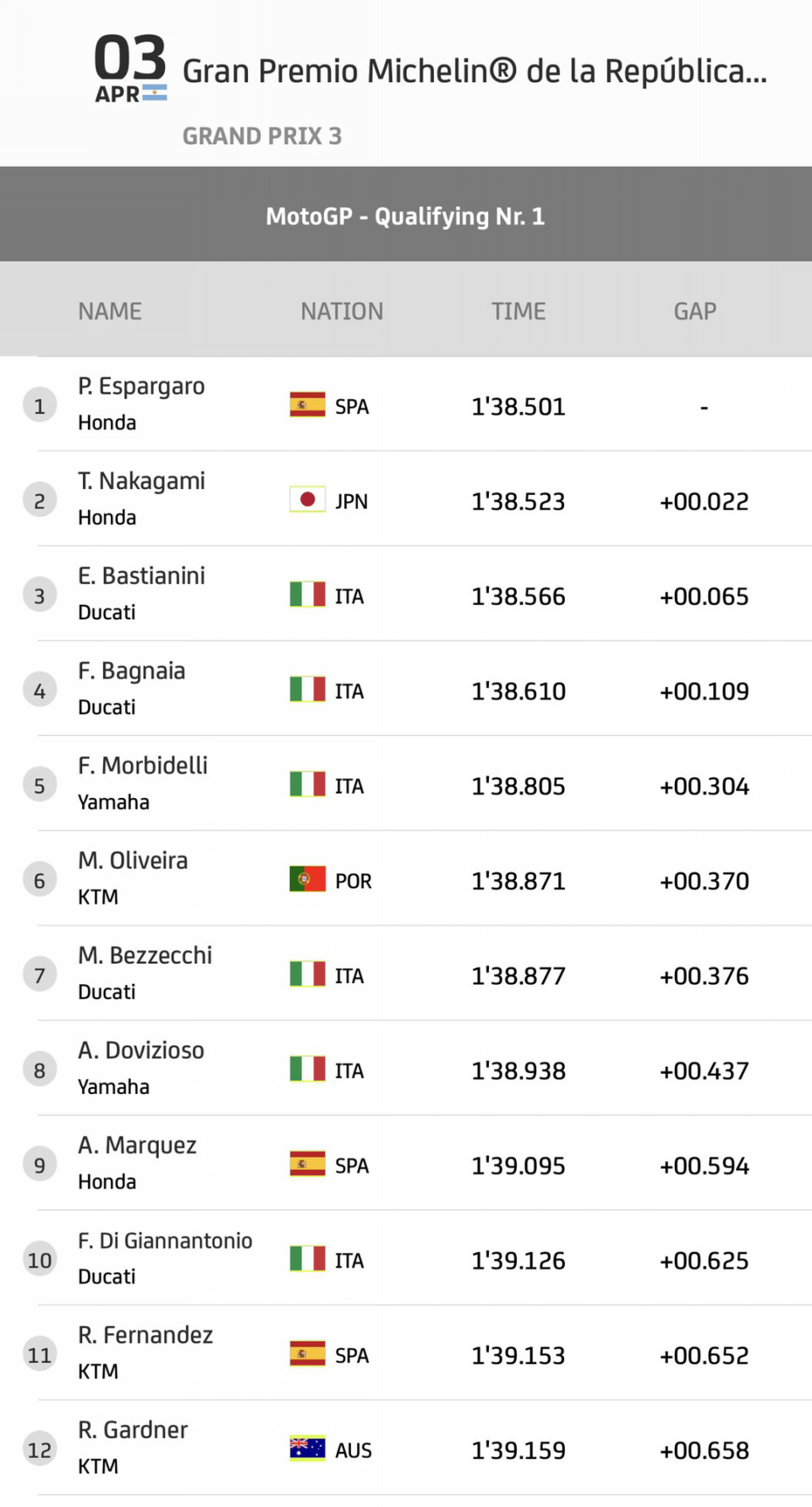Select the NAME column header

pyautogui.click(x=110, y=311)
